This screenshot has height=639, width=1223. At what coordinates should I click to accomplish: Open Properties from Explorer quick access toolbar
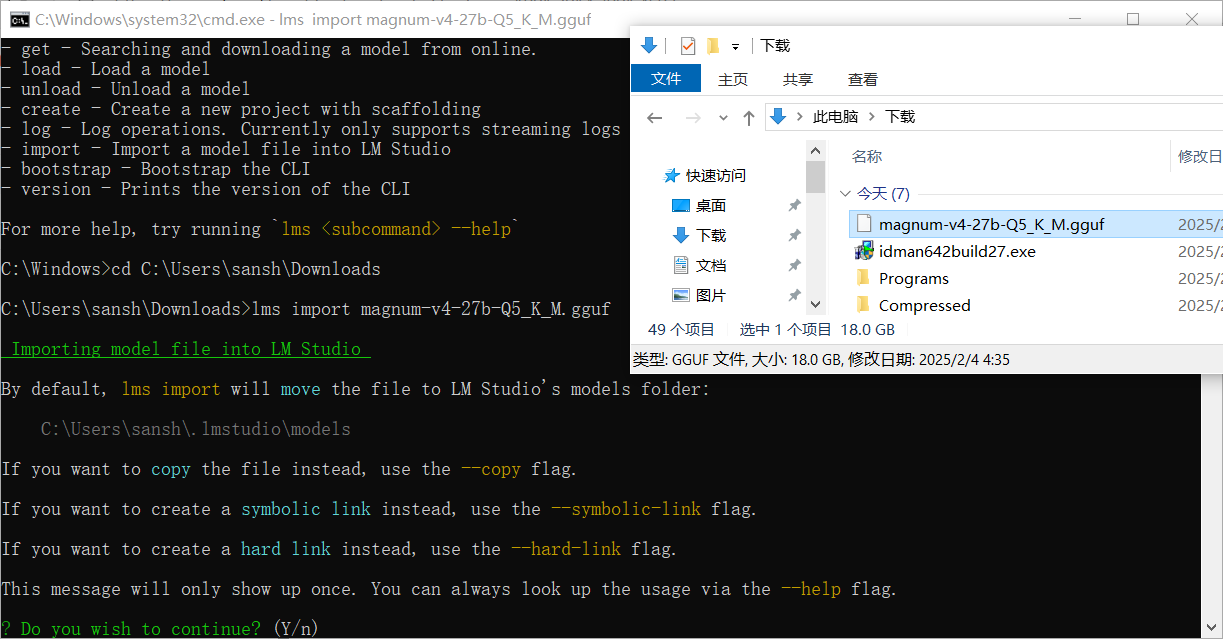tap(687, 45)
